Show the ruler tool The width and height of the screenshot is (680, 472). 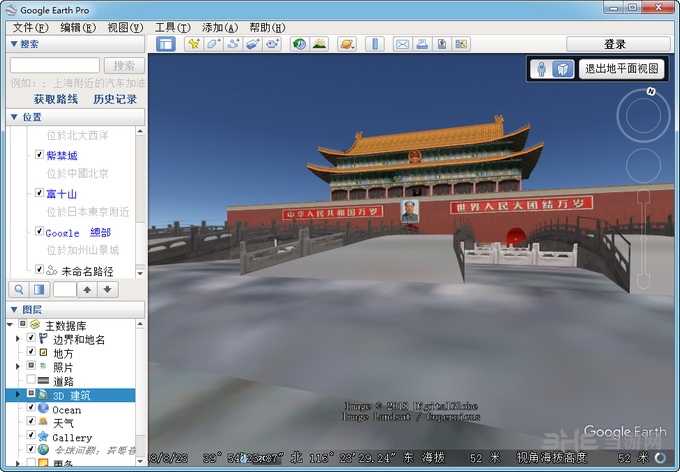click(375, 44)
